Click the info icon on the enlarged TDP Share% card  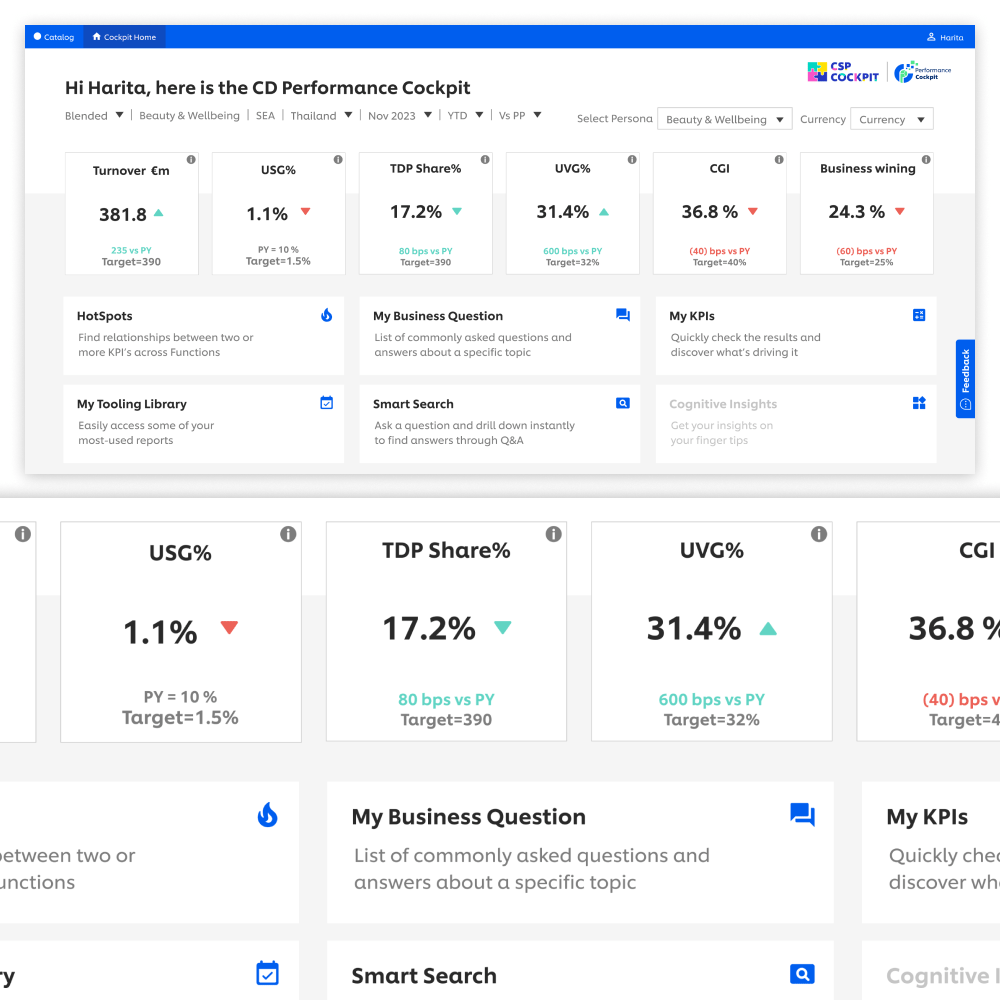point(553,534)
